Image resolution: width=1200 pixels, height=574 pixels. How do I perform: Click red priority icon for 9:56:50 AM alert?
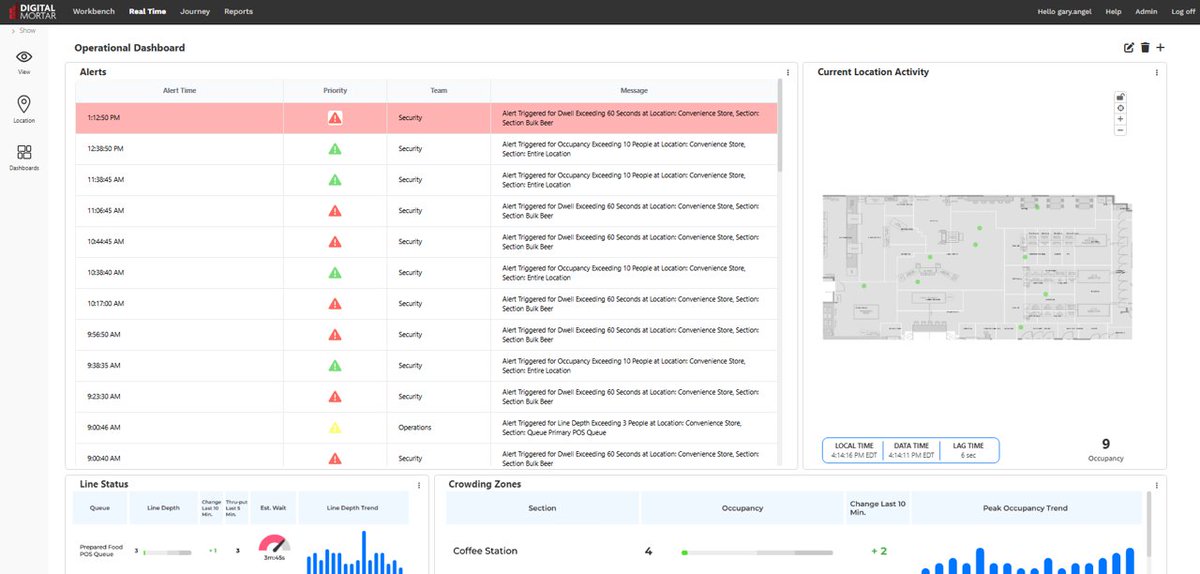[335, 335]
